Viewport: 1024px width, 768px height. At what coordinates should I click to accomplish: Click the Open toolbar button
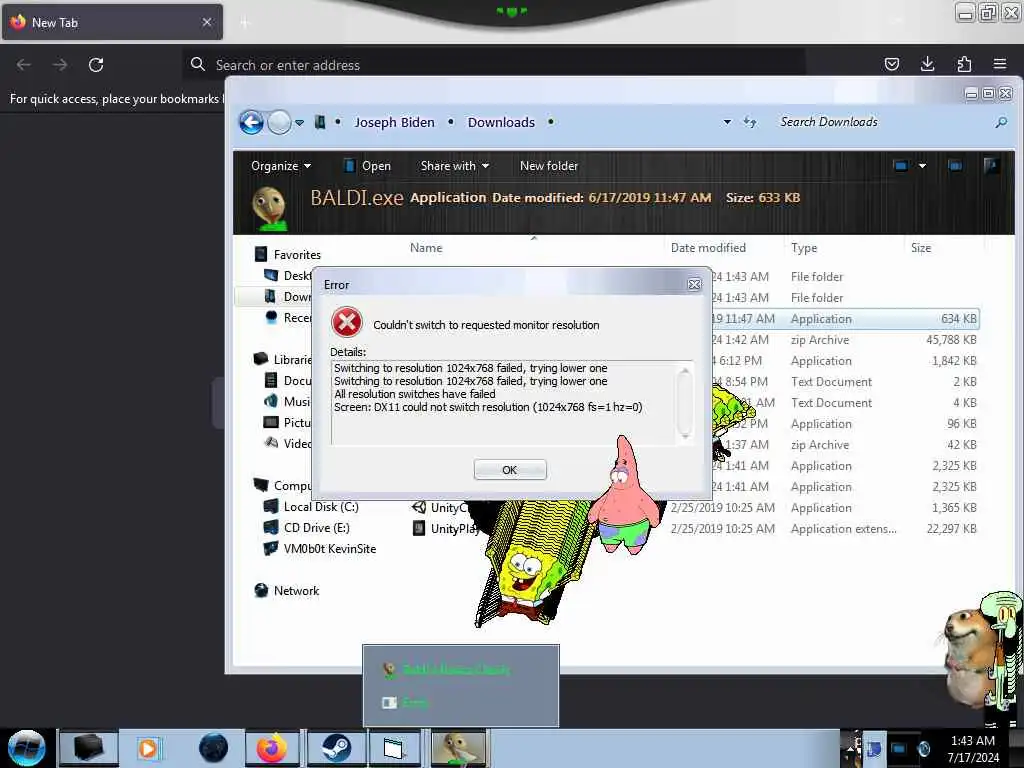pyautogui.click(x=368, y=166)
